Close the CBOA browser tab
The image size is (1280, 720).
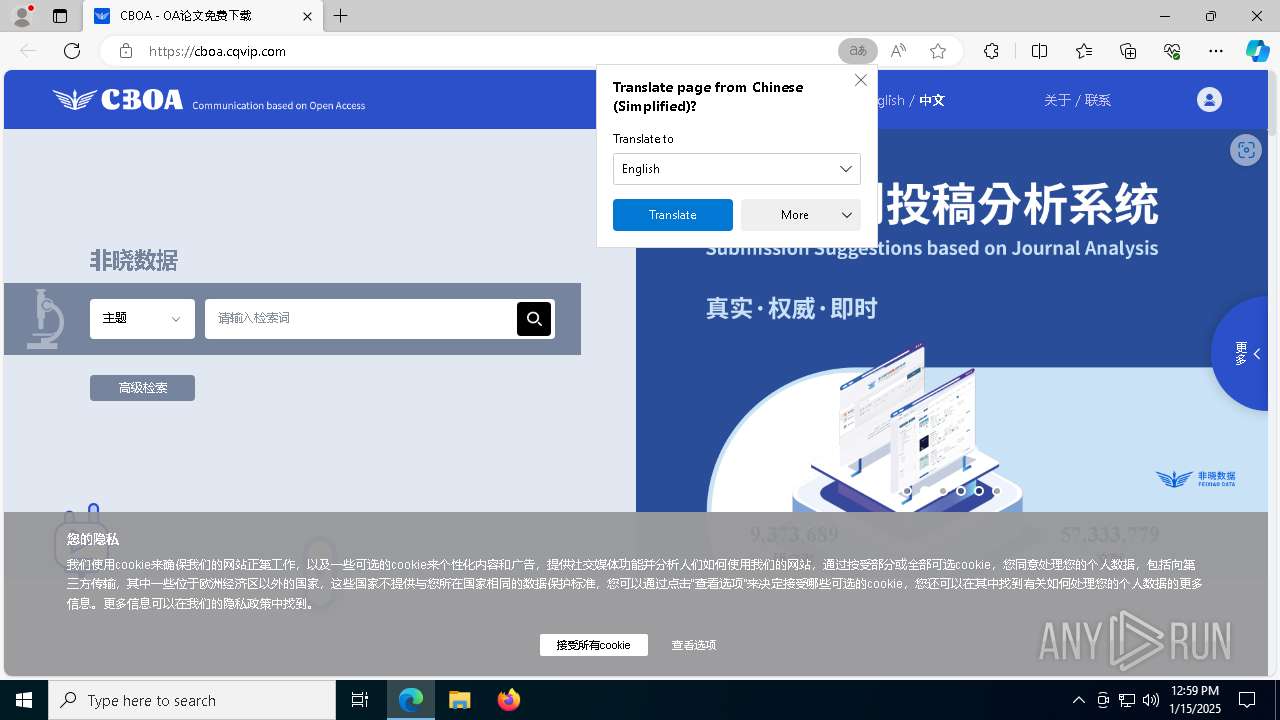pos(308,16)
